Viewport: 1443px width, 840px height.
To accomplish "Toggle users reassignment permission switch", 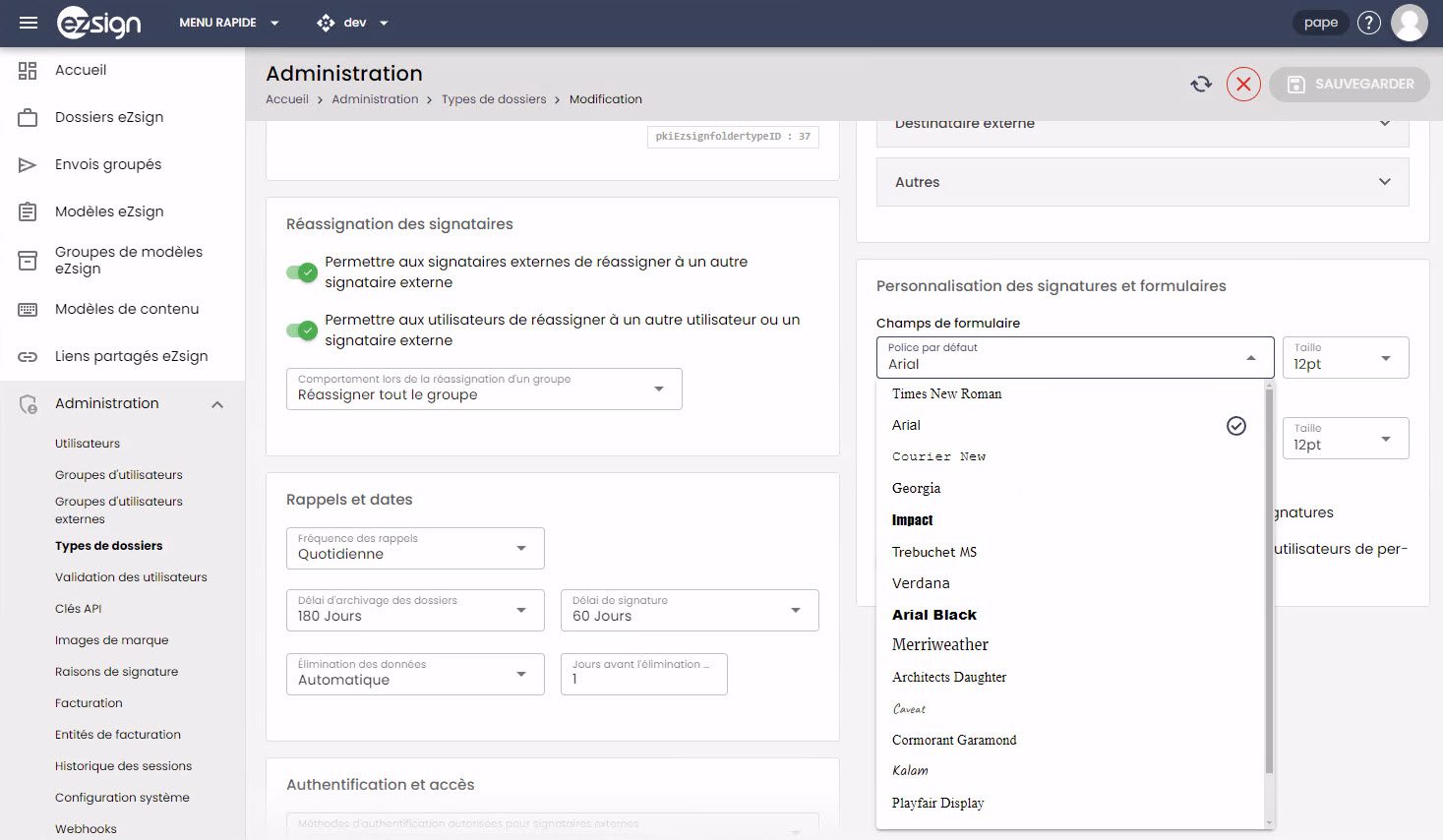I will tap(302, 330).
